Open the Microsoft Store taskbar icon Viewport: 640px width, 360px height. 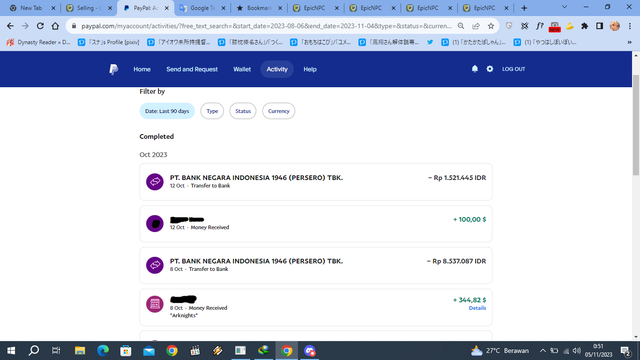[126, 351]
